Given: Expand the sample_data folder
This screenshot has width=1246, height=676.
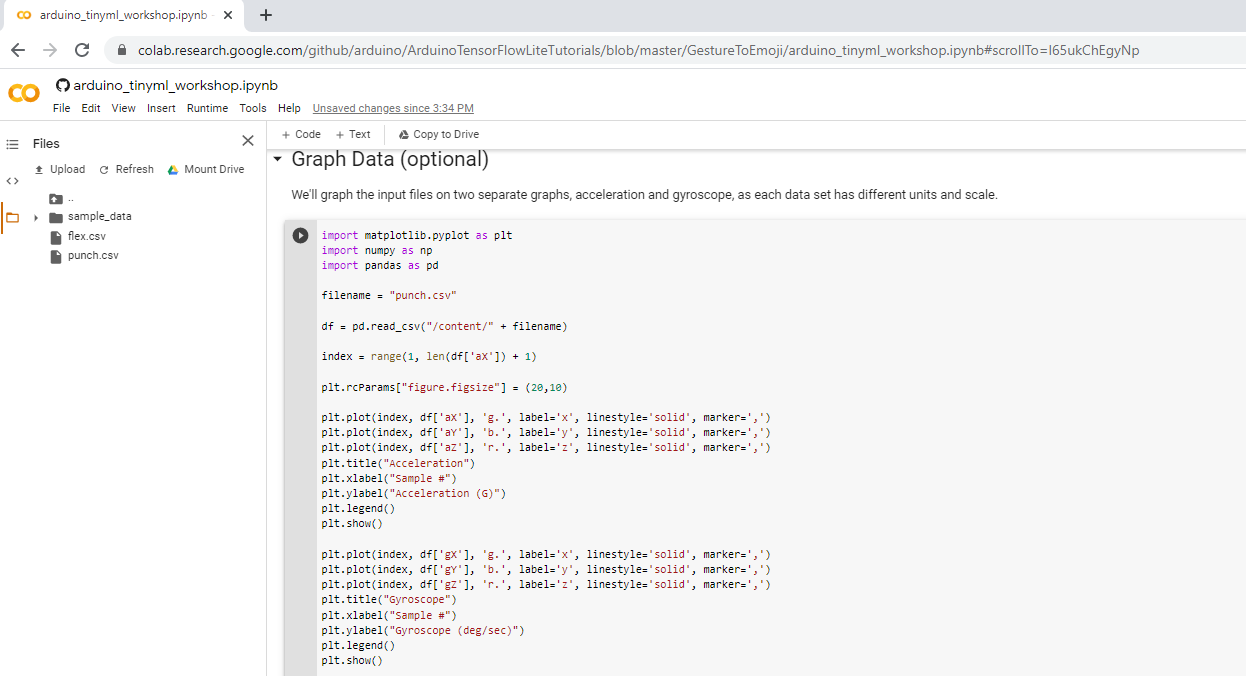Looking at the screenshot, I should (36, 217).
